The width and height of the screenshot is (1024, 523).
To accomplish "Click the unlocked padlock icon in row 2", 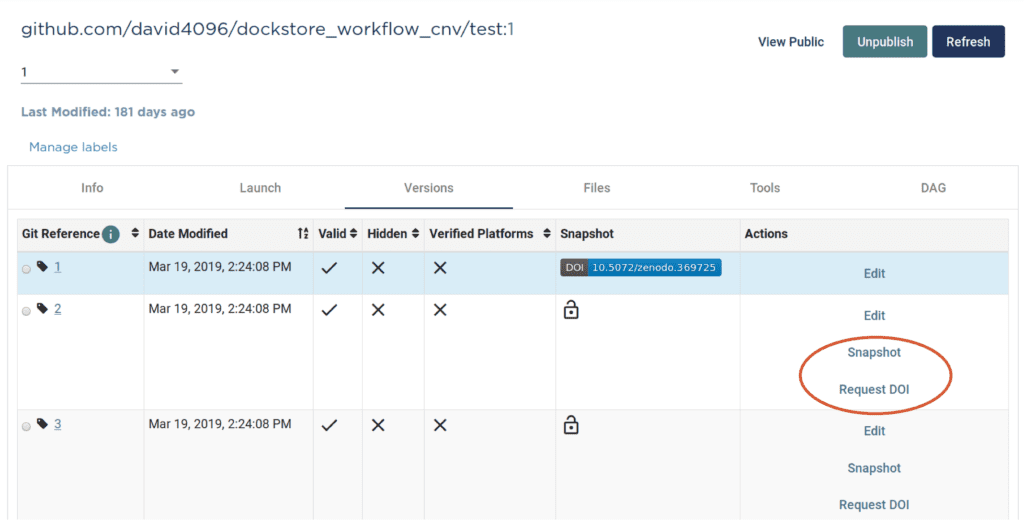I will pos(571,309).
